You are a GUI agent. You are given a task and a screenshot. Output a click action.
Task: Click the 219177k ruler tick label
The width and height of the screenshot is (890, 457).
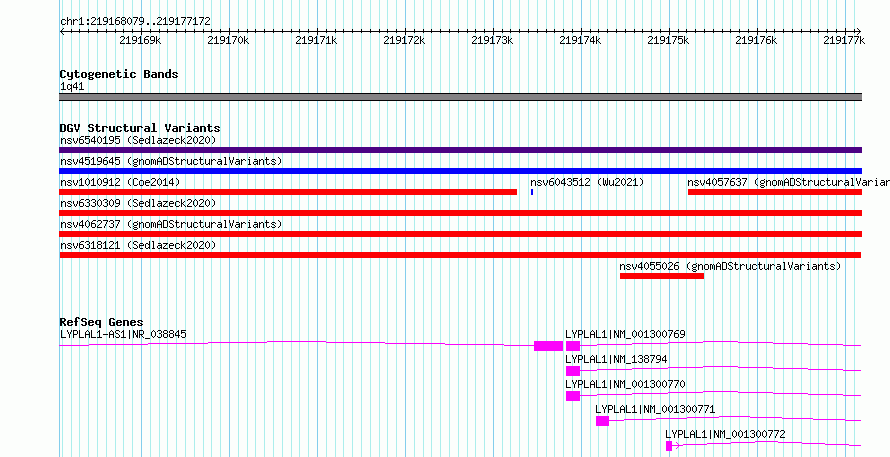click(844, 40)
